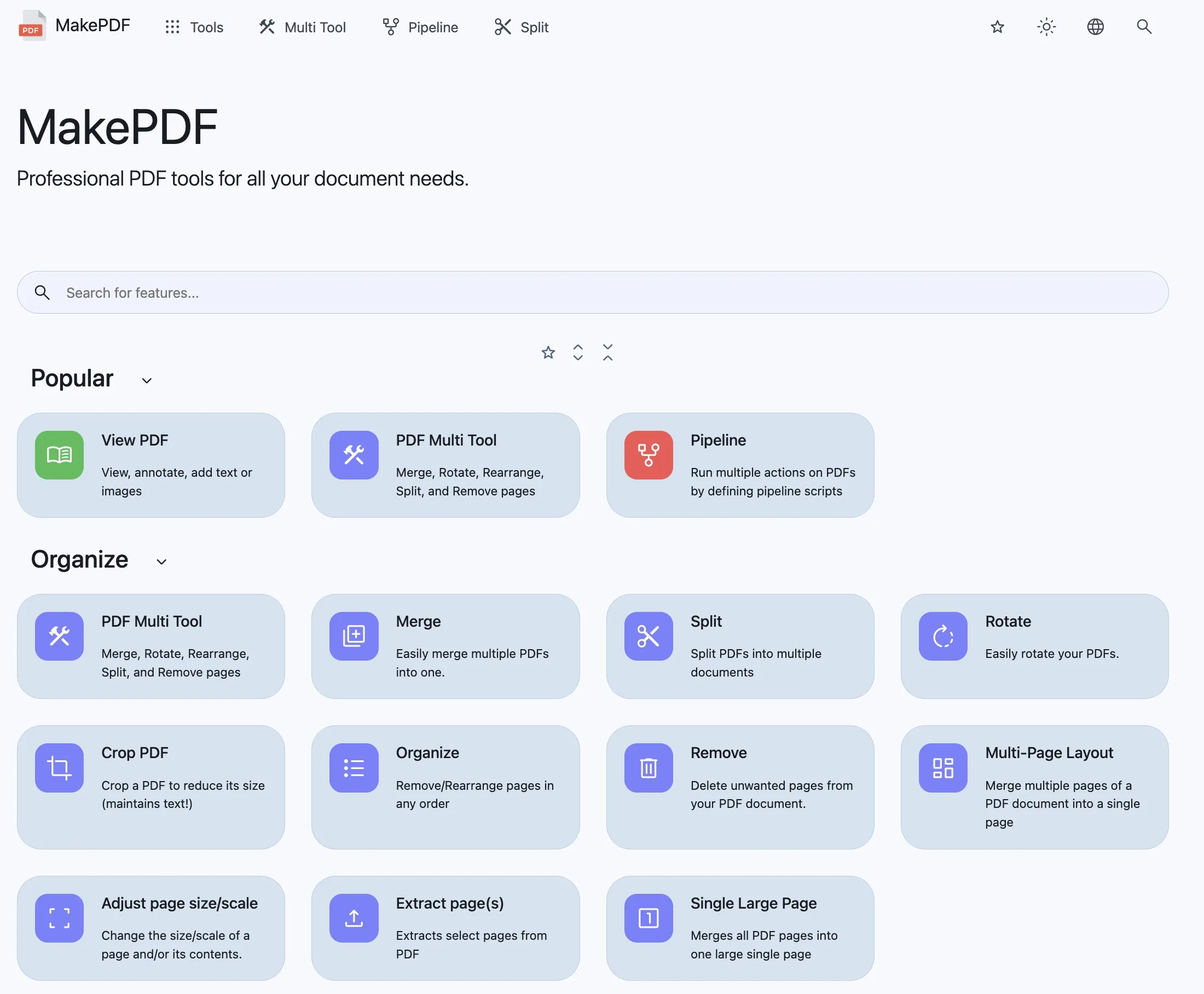The height and width of the screenshot is (994, 1204).
Task: Open Adjust page size/scale card title
Action: click(x=179, y=903)
